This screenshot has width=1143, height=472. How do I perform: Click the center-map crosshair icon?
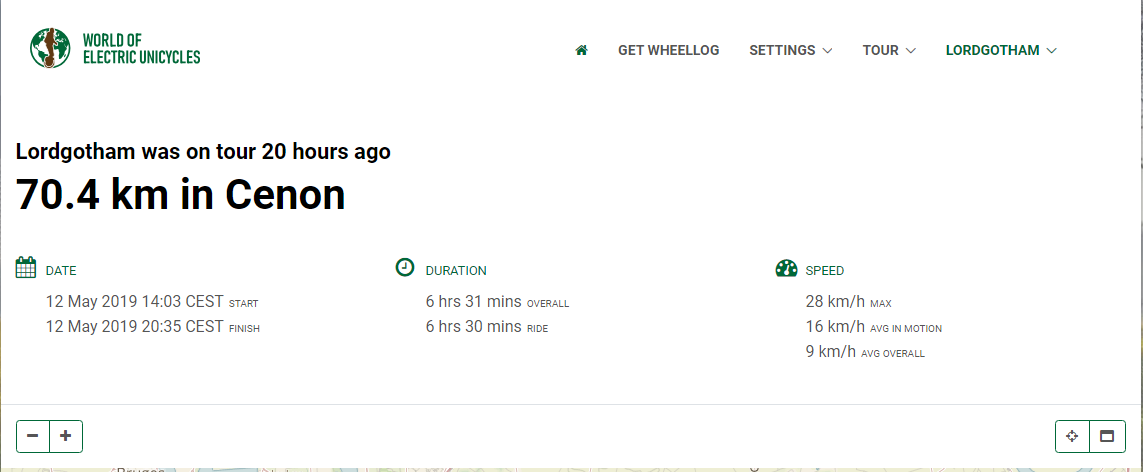tap(1072, 436)
